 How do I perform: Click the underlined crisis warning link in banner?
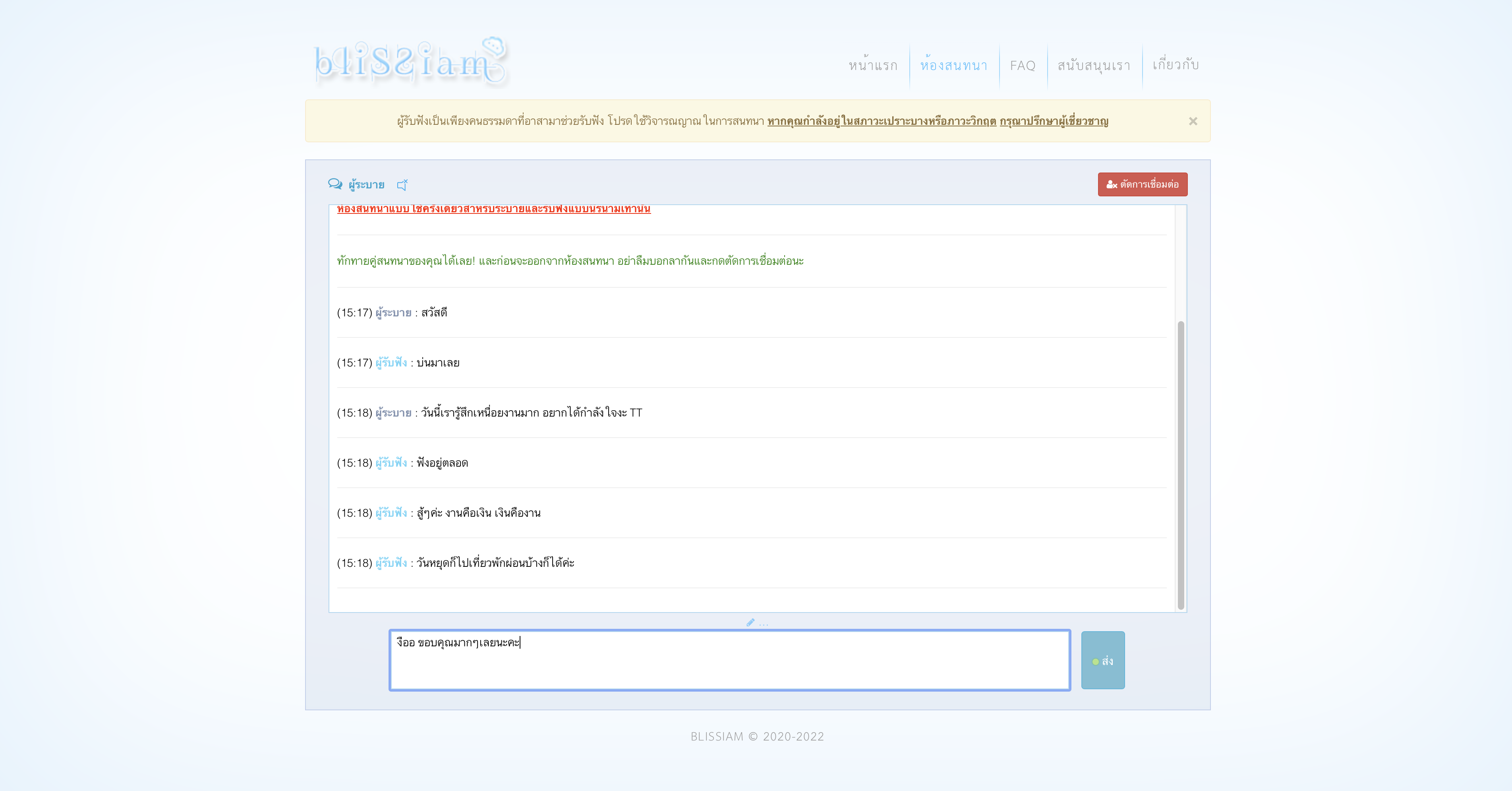coord(882,121)
